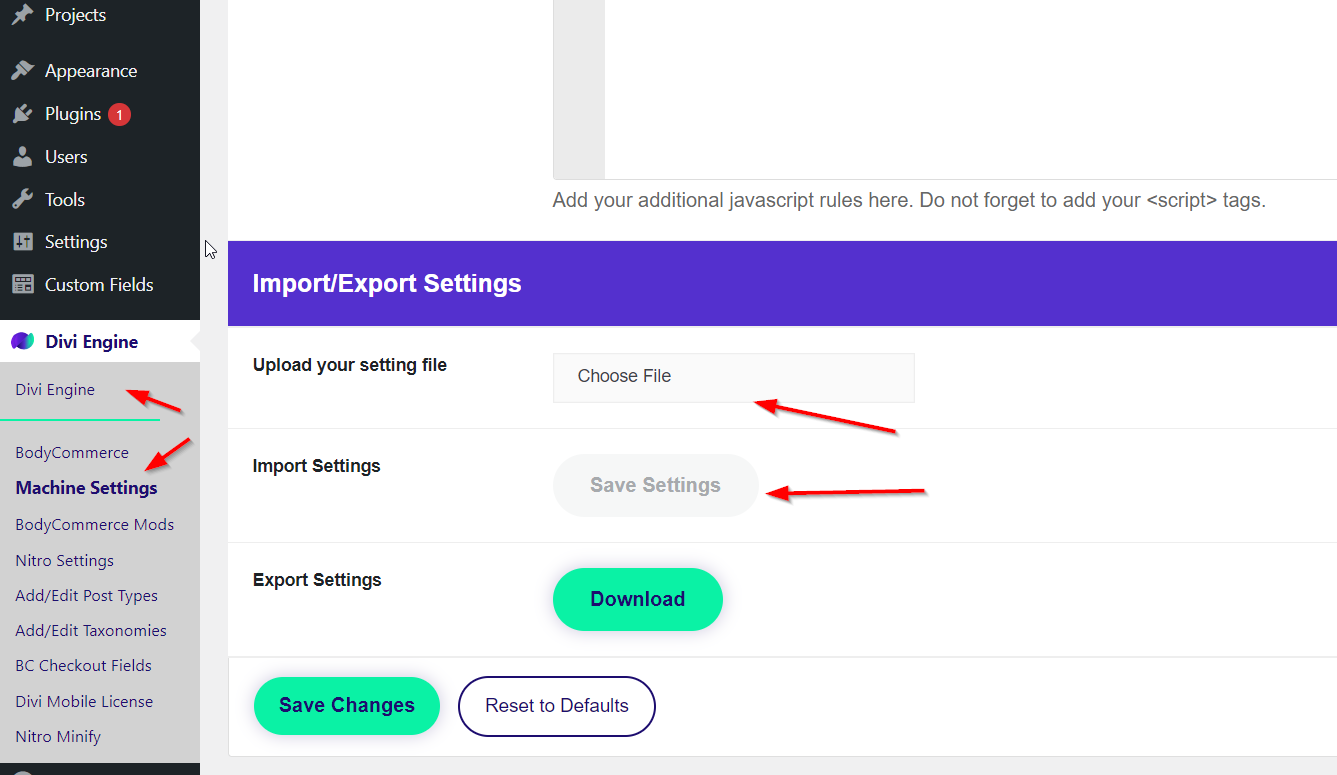Click the Divi Engine logo icon
This screenshot has width=1337, height=775.
click(22, 342)
